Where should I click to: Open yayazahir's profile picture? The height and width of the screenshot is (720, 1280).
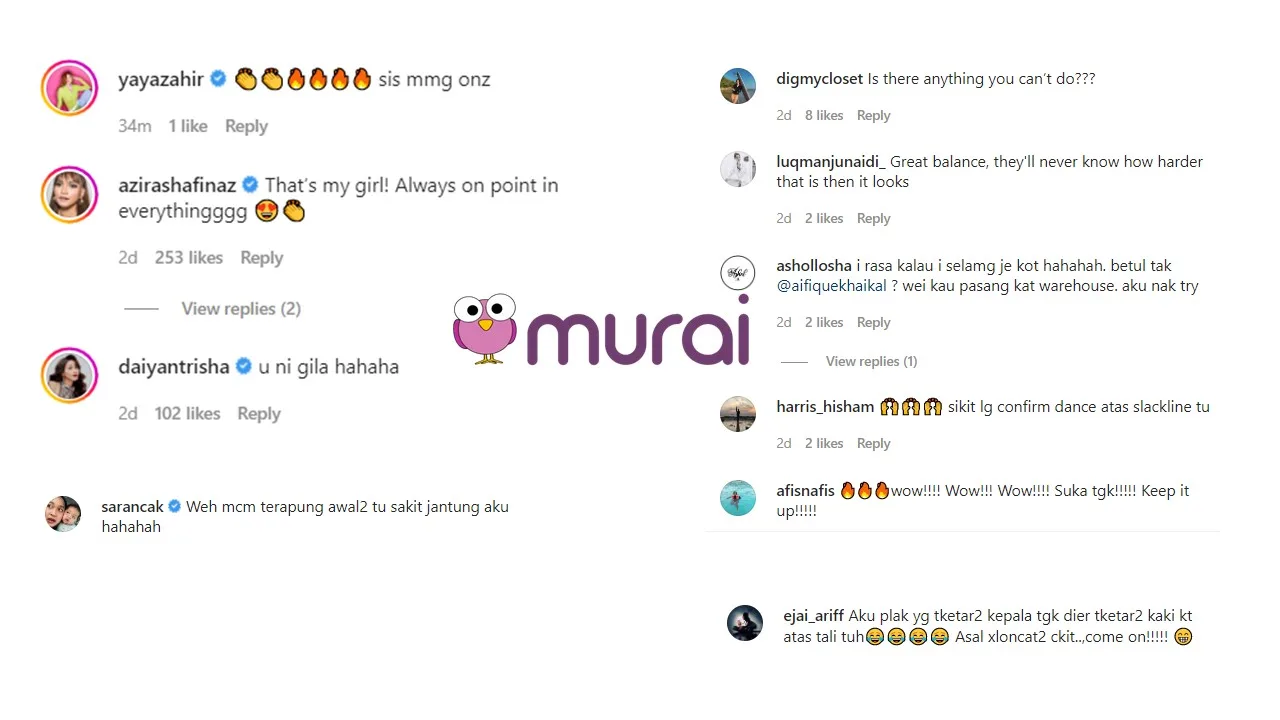(69, 88)
